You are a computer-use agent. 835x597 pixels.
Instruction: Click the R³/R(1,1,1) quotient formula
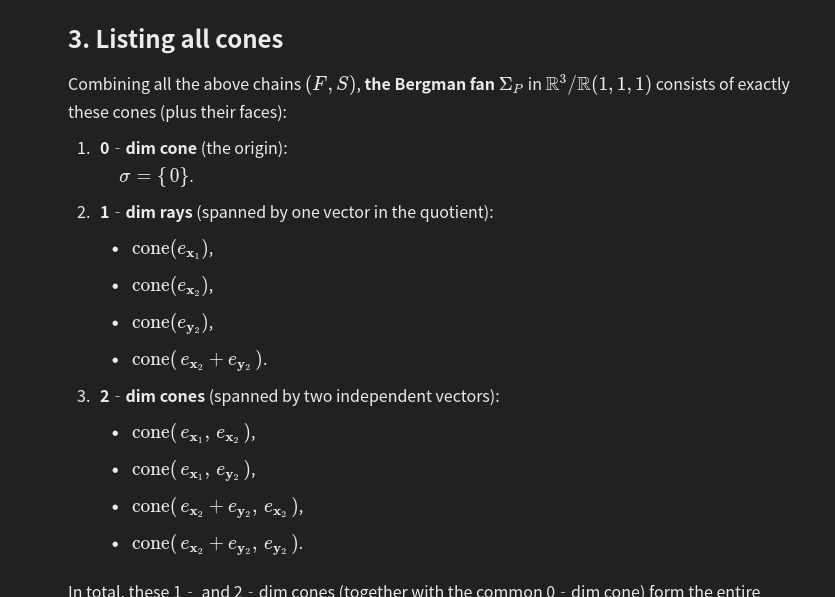(x=598, y=84)
